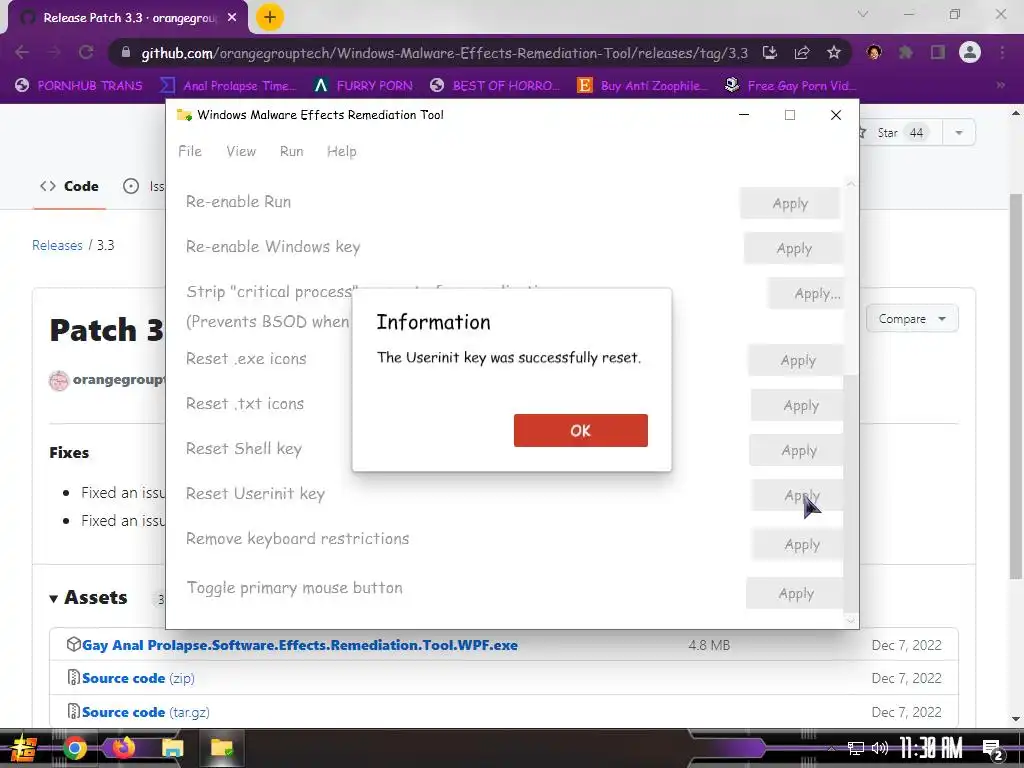1024x768 pixels.
Task: Click the github.com address bar
Action: [x=444, y=53]
